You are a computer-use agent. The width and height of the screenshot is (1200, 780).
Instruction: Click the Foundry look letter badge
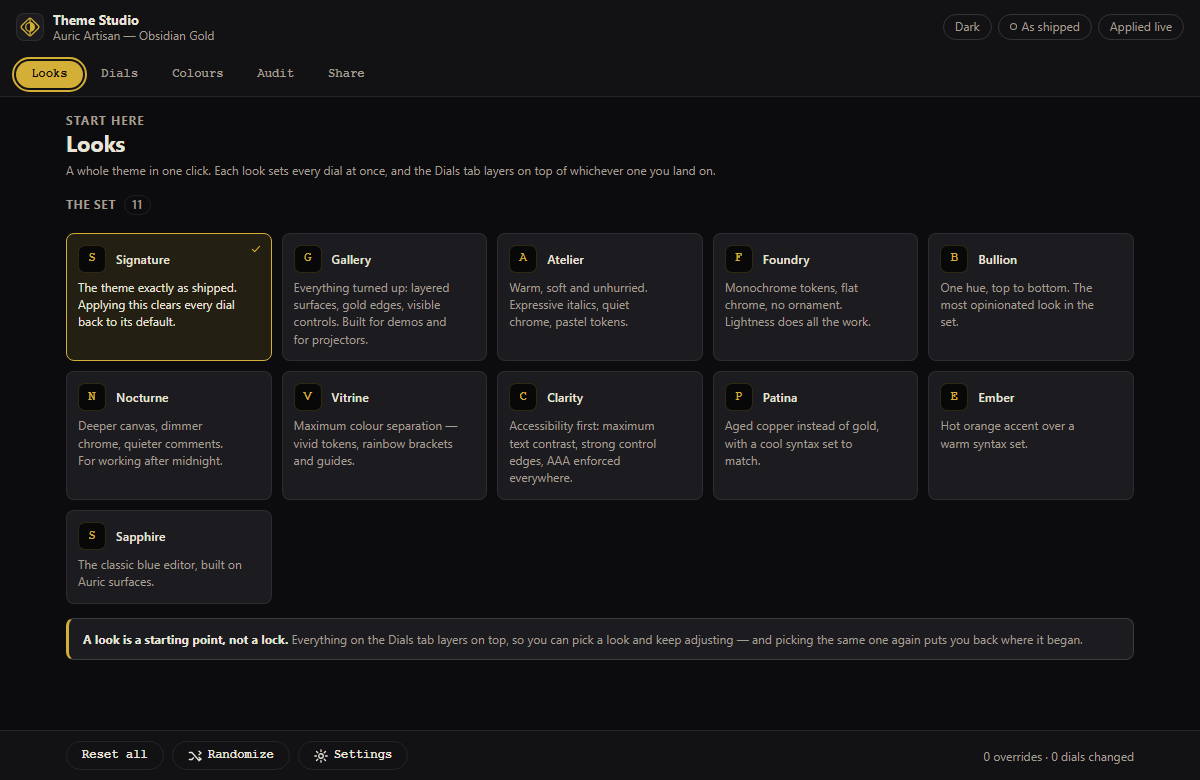(x=739, y=259)
